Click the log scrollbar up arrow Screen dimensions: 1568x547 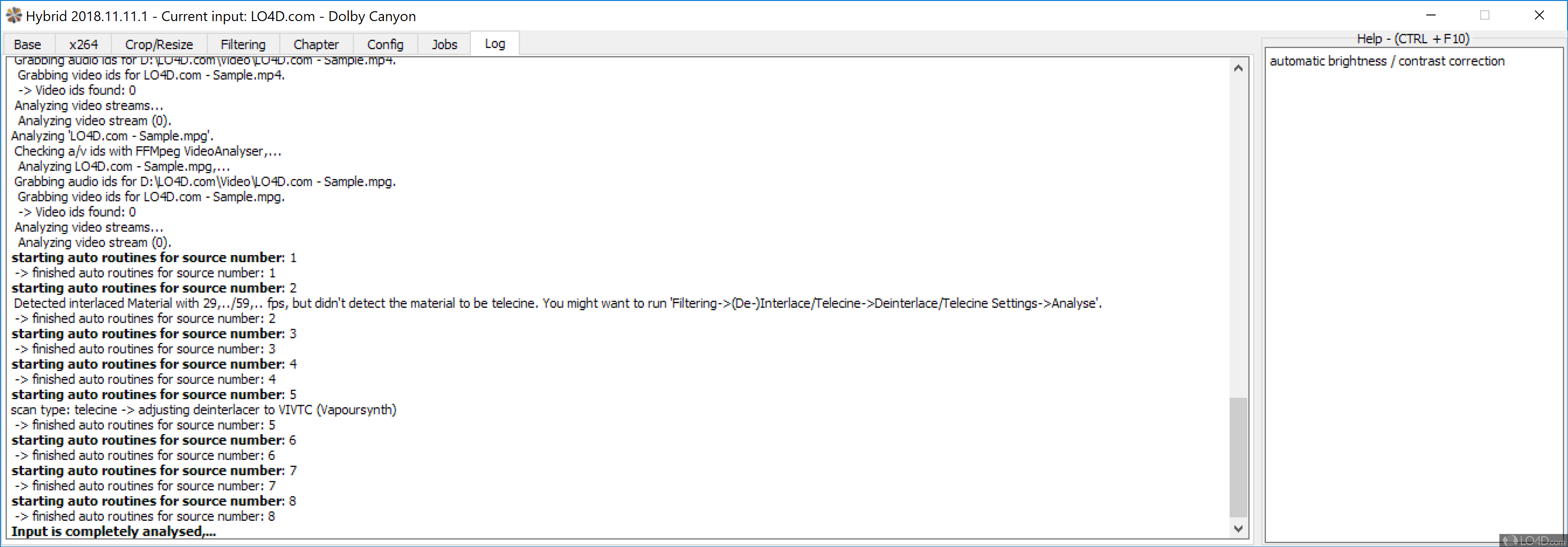[1237, 68]
